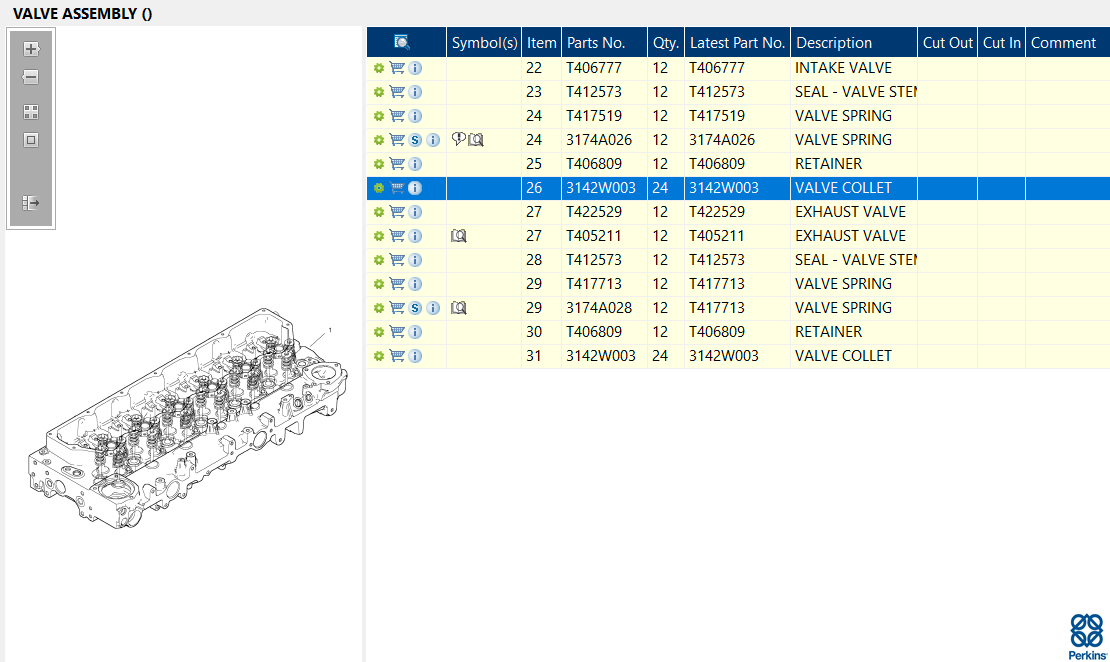This screenshot has width=1110, height=662.
Task: Zoom in on the valve assembly diagram
Action: pos(31,49)
